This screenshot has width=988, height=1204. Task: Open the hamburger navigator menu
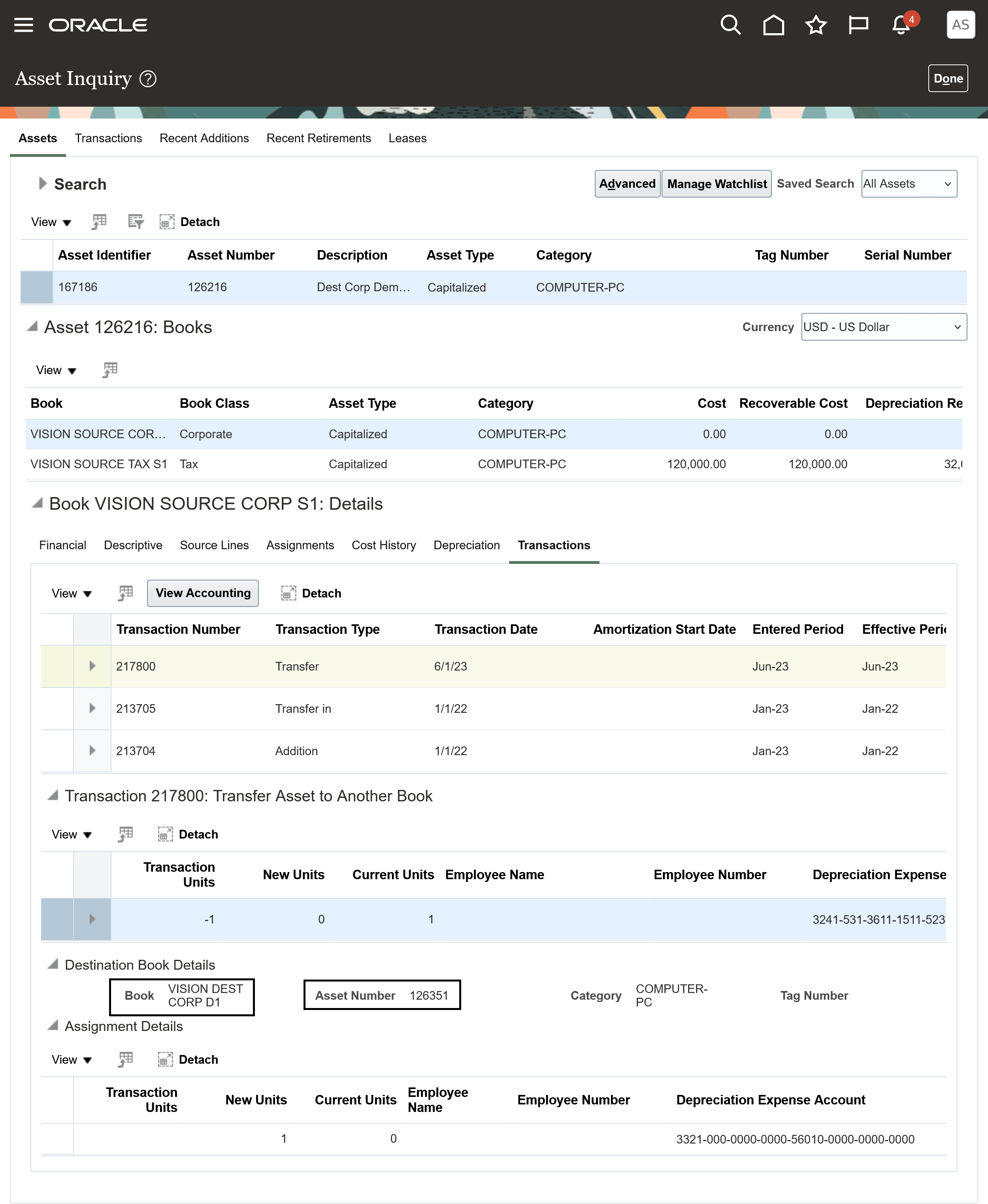tap(23, 25)
